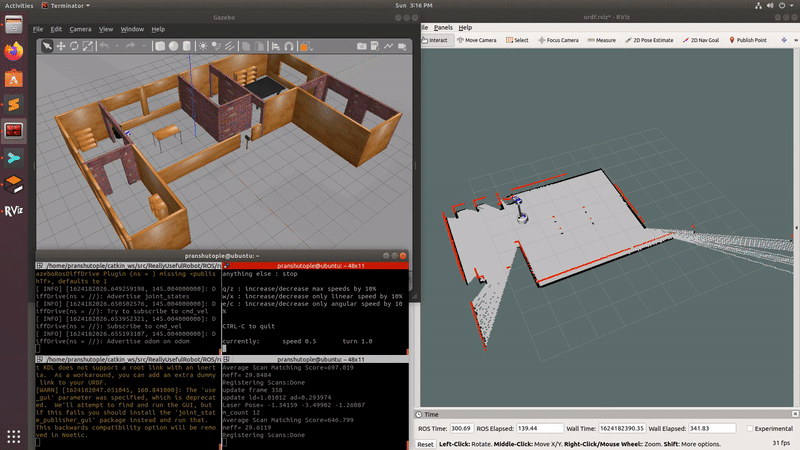Click the ROS Time value field

tap(461, 429)
